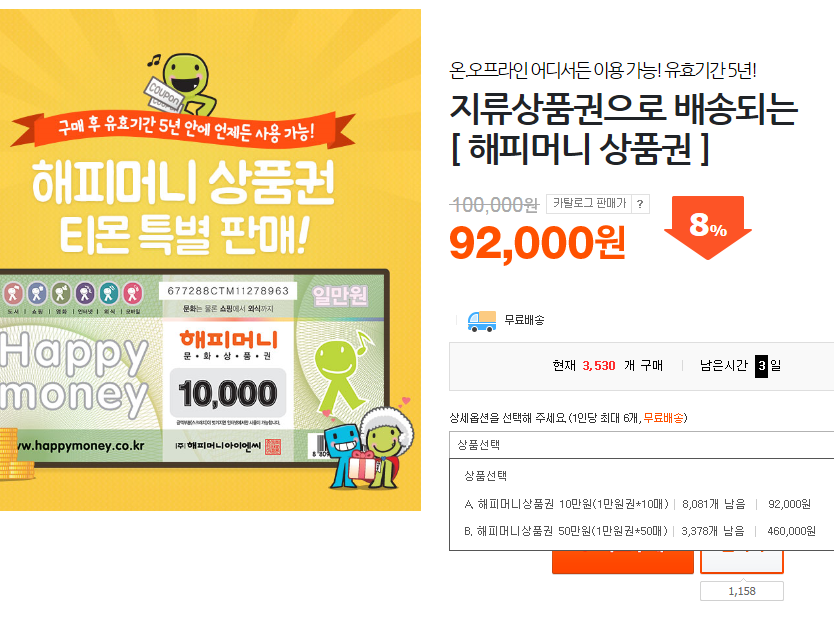Click the question mark help icon
This screenshot has width=834, height=619.
pyautogui.click(x=640, y=204)
